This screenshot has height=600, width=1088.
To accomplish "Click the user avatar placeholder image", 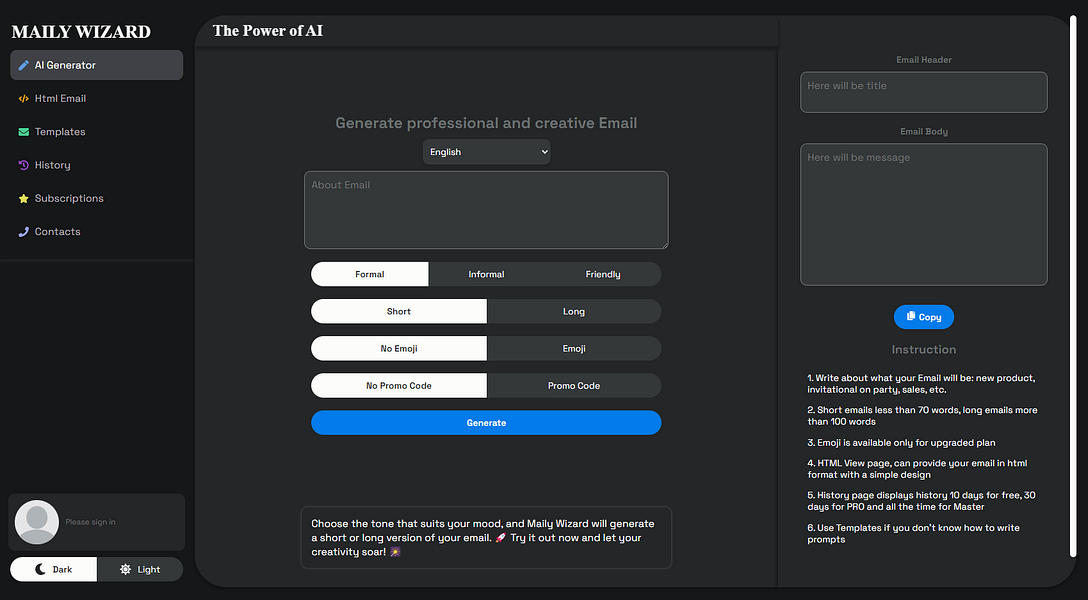I will 37,522.
